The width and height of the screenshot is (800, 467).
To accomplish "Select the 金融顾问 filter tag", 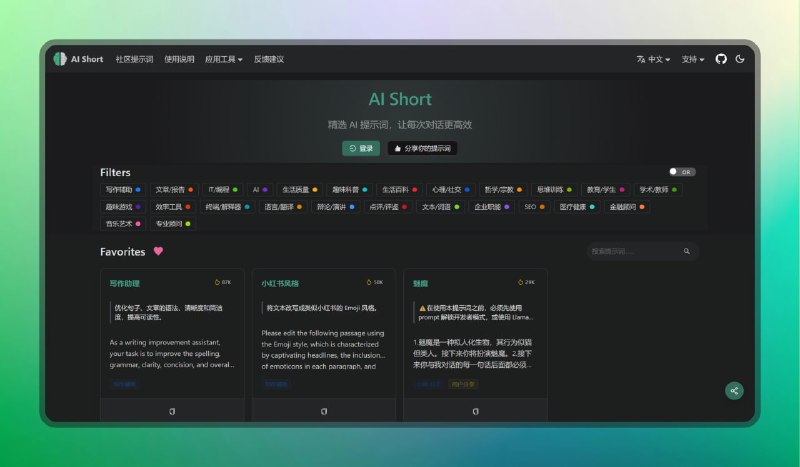I will pyautogui.click(x=627, y=207).
